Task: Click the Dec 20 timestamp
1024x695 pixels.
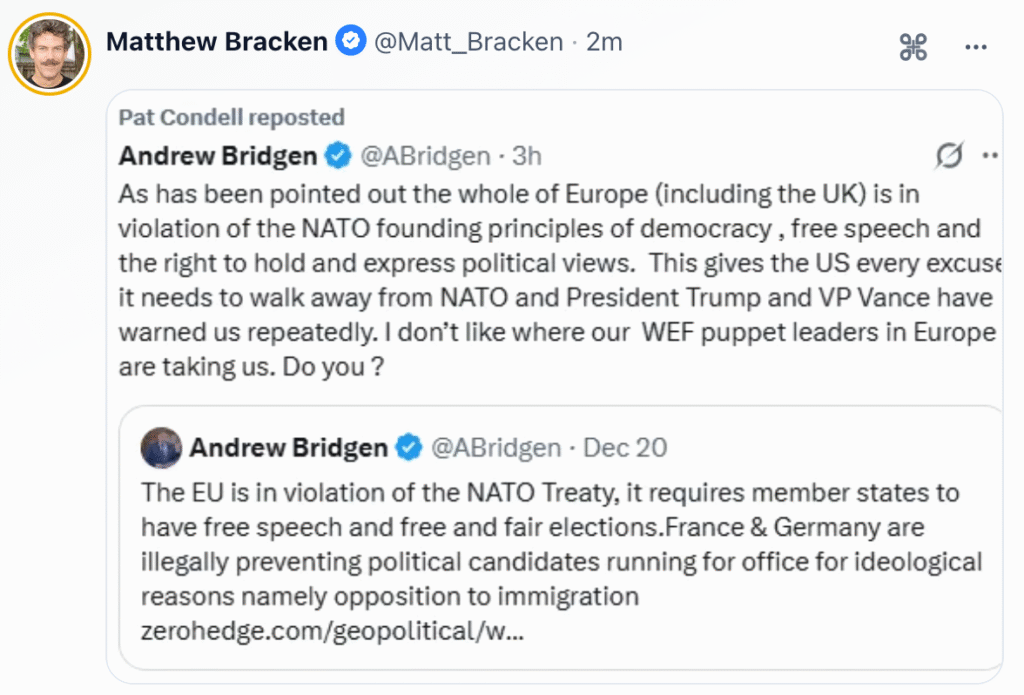Action: pyautogui.click(x=624, y=447)
